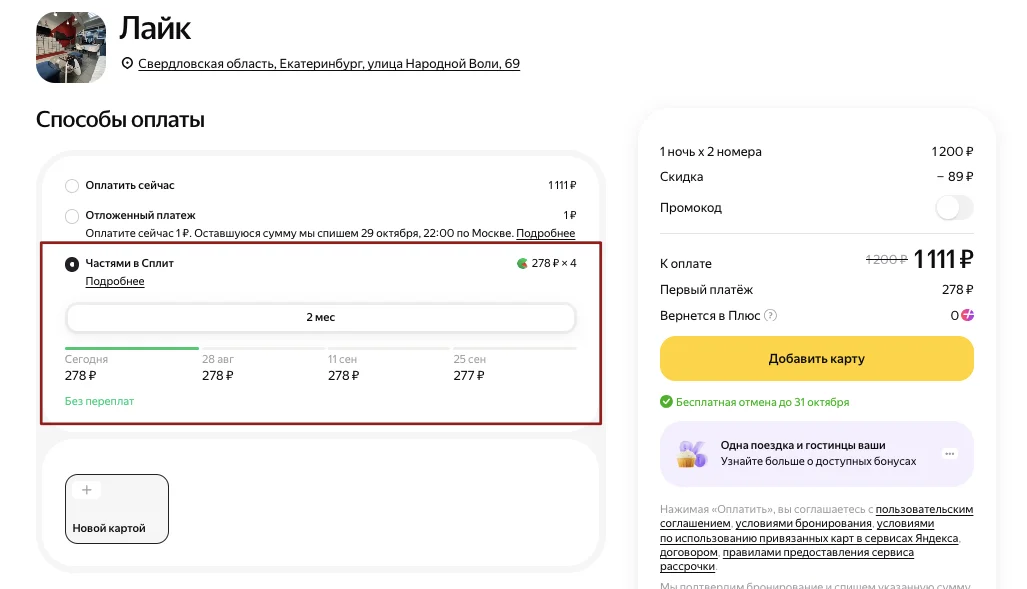Viewport: 1027px width, 589px height.
Task: Click the Plus points icon beside 0
Action: (967, 315)
